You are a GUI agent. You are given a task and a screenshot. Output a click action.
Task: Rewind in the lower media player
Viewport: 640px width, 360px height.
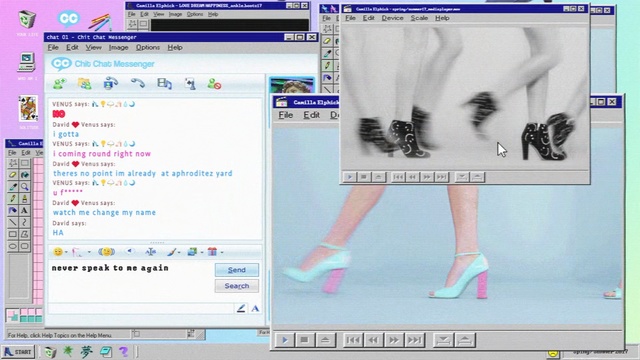coord(373,340)
